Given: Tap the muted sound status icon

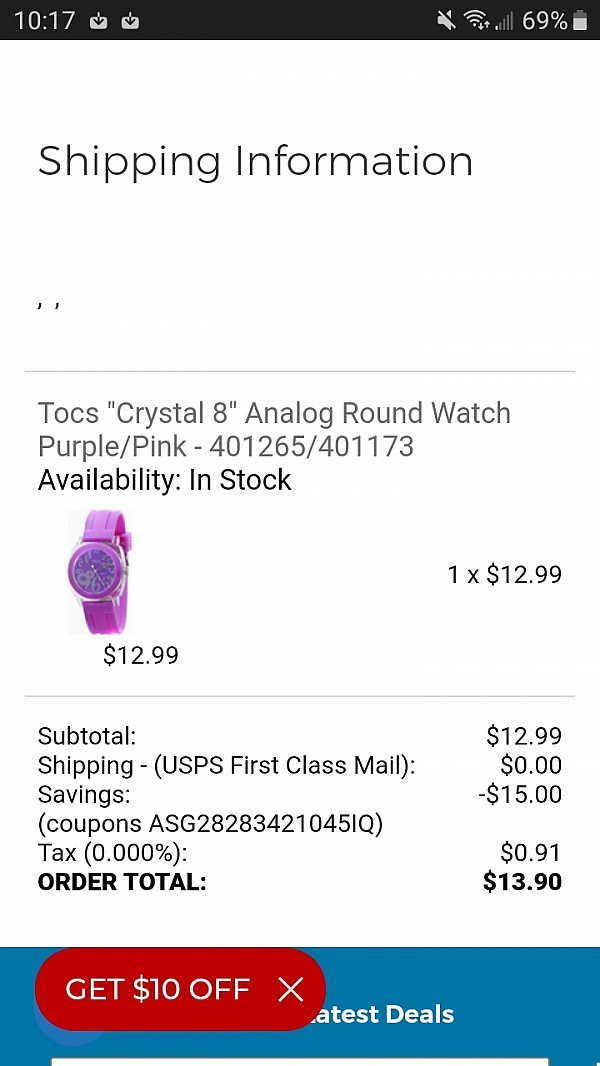Looking at the screenshot, I should [446, 20].
